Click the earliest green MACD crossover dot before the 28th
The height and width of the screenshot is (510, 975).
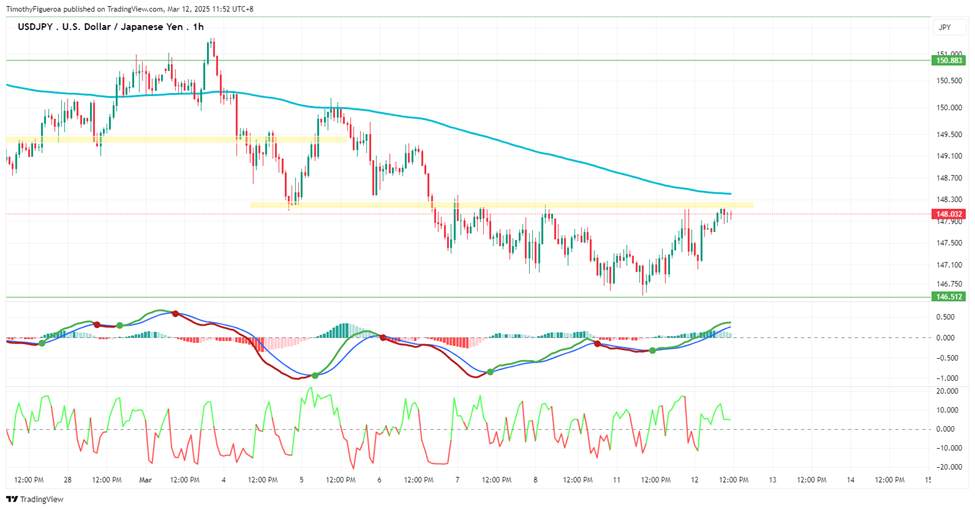[x=42, y=343]
